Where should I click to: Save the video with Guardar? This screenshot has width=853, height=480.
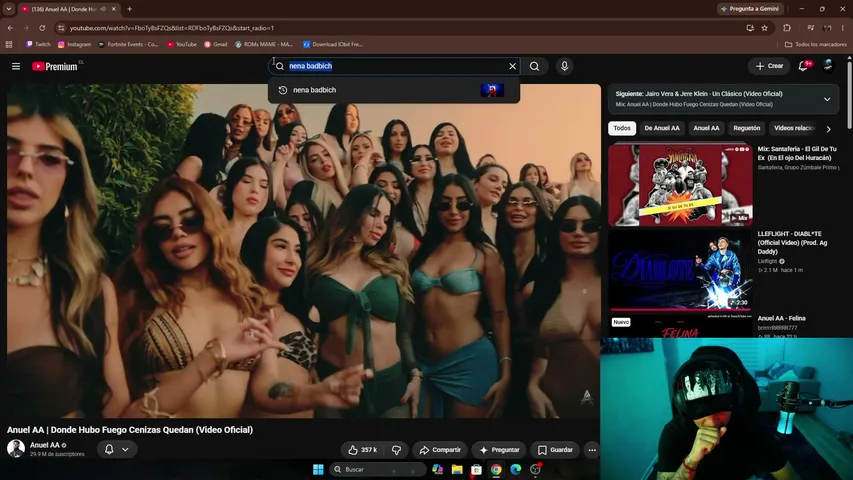(x=555, y=450)
